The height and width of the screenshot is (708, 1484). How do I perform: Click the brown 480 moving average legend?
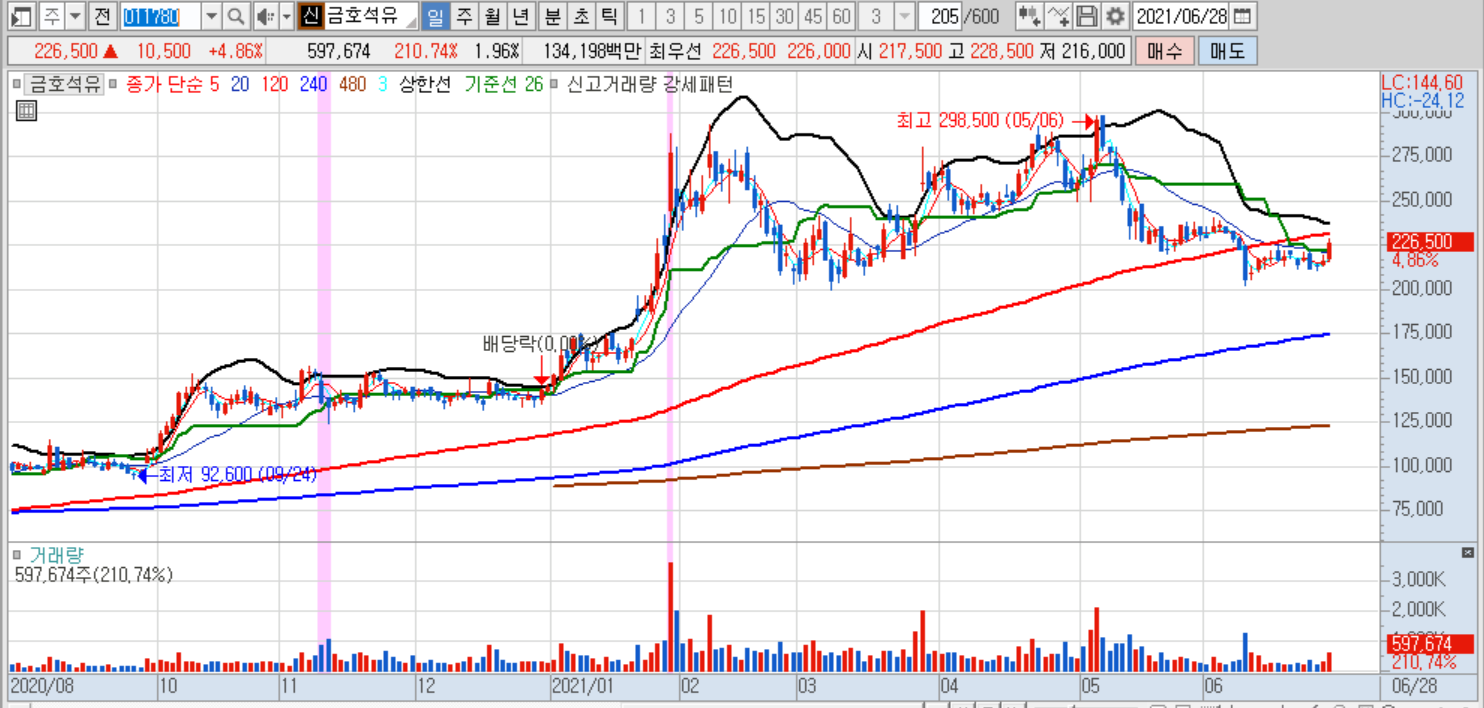point(352,85)
